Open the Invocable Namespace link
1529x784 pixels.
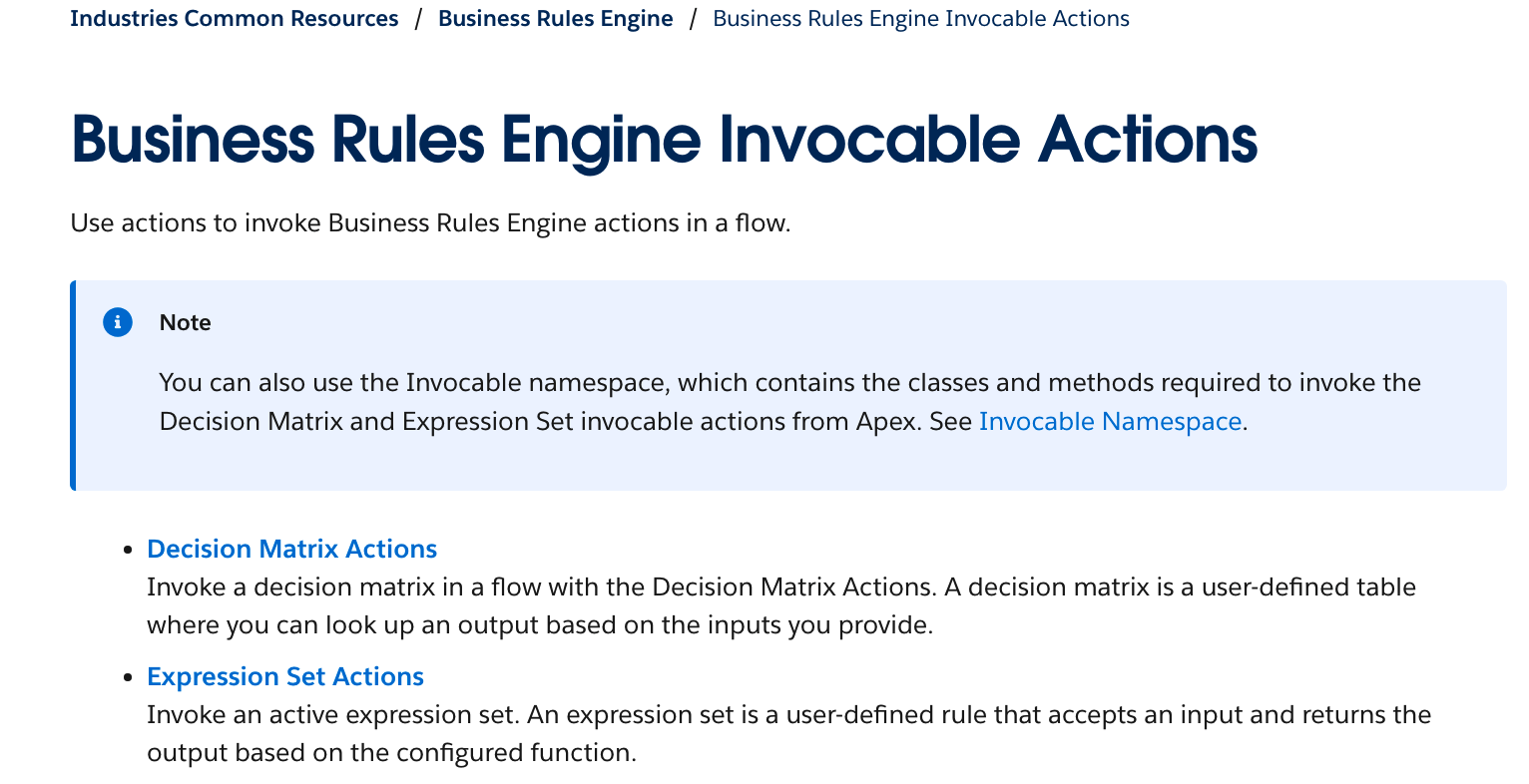click(x=1109, y=421)
